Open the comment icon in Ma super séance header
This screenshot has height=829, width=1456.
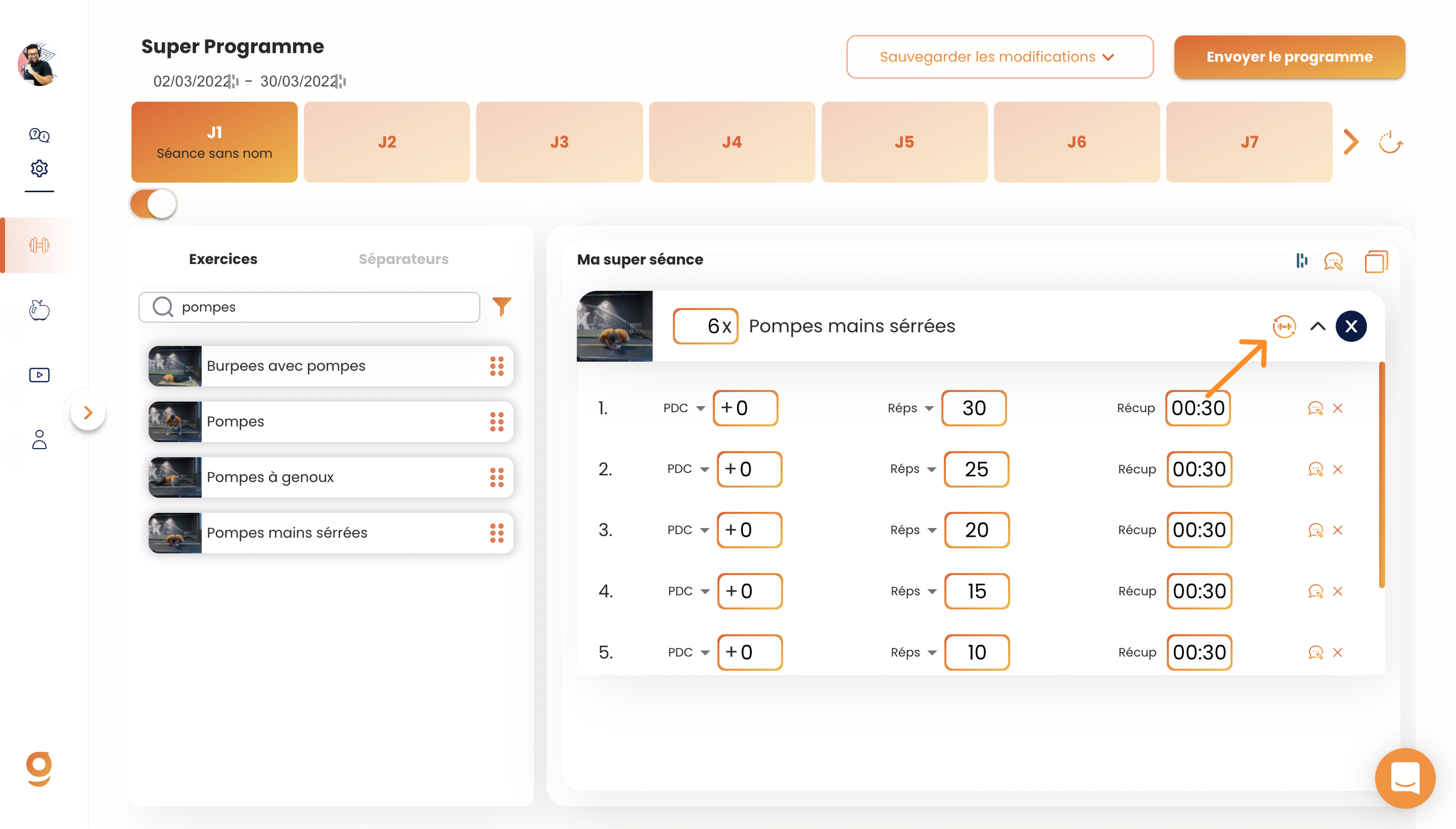[1333, 261]
